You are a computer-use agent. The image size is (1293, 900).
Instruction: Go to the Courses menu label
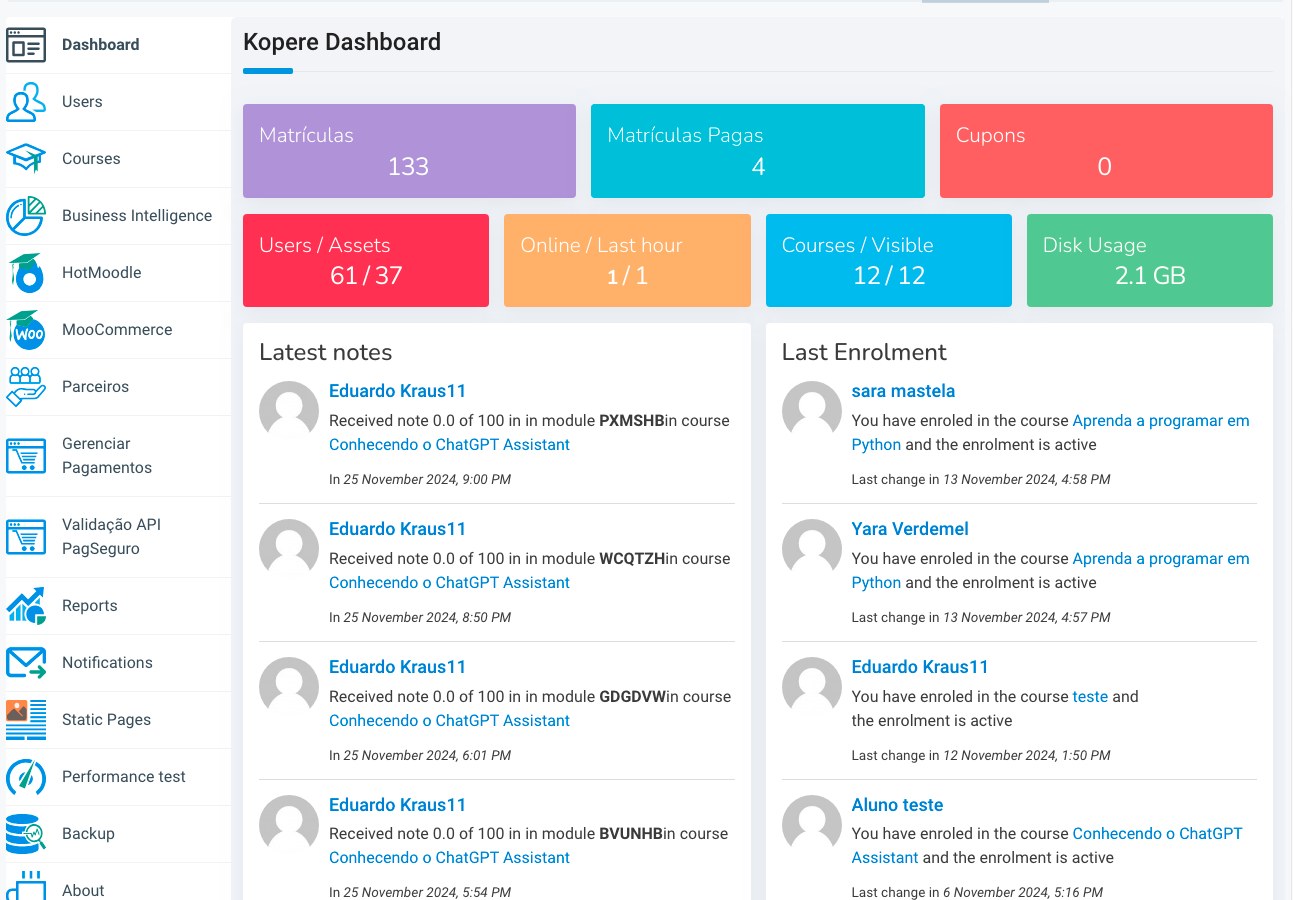pos(91,159)
